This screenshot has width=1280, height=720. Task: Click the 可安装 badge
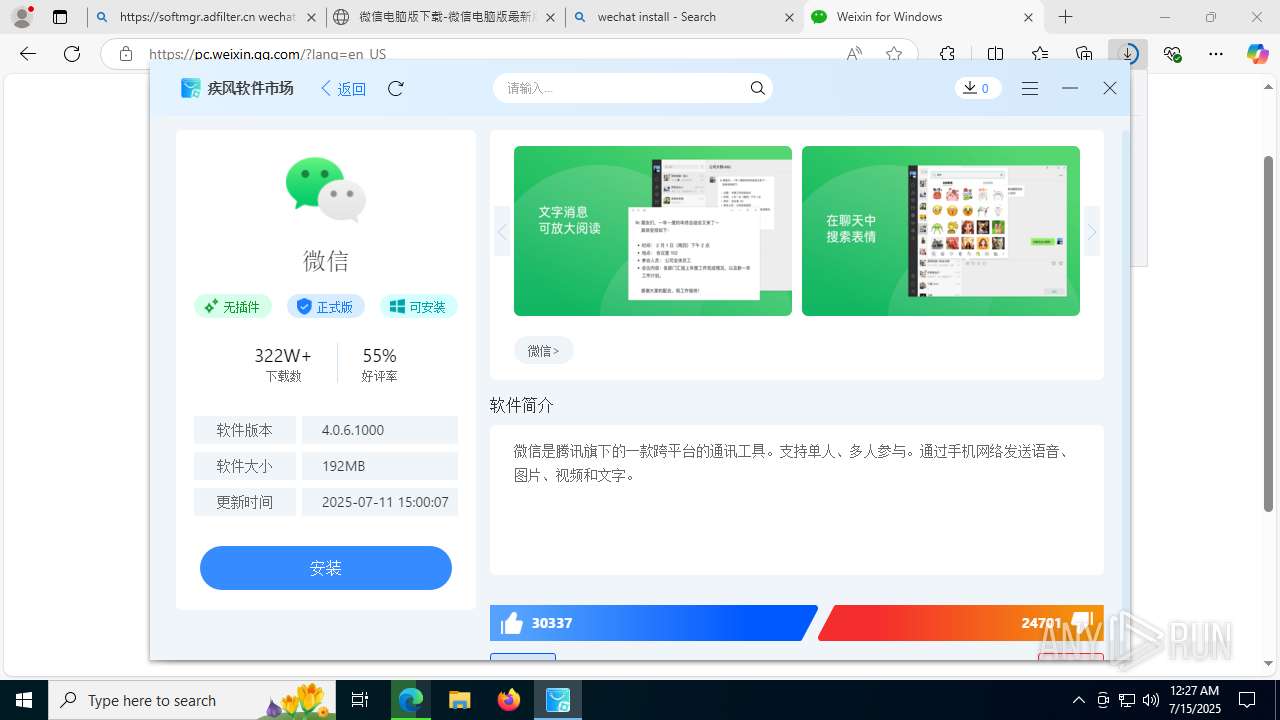click(x=418, y=307)
